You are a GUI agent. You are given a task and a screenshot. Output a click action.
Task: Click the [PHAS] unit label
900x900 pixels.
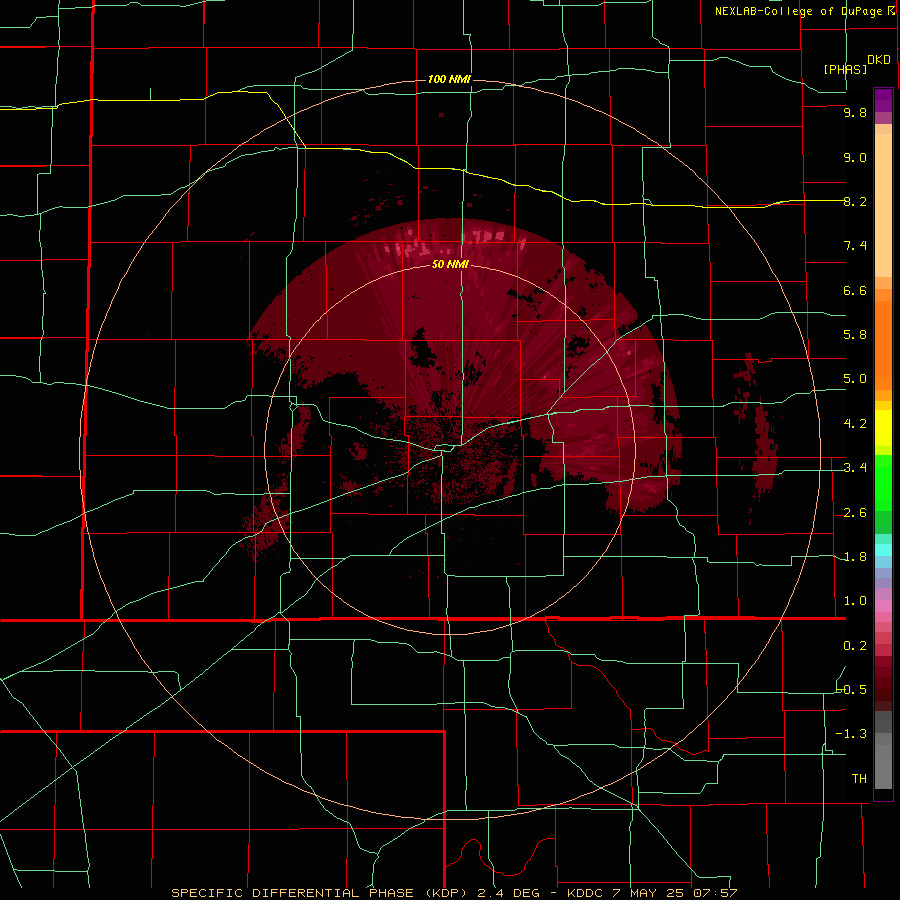(x=845, y=69)
